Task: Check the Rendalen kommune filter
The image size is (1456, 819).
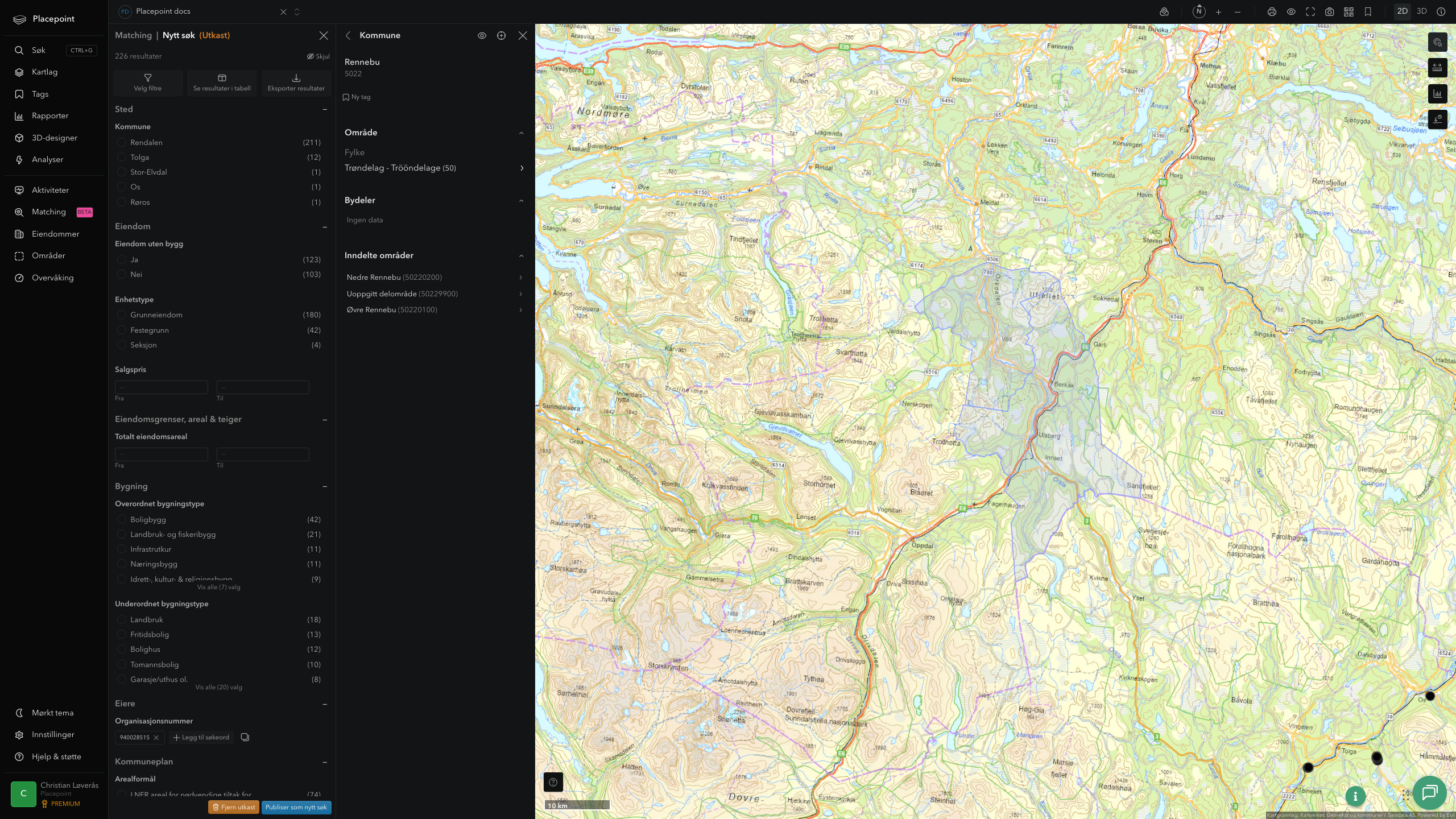Action: pos(122,142)
